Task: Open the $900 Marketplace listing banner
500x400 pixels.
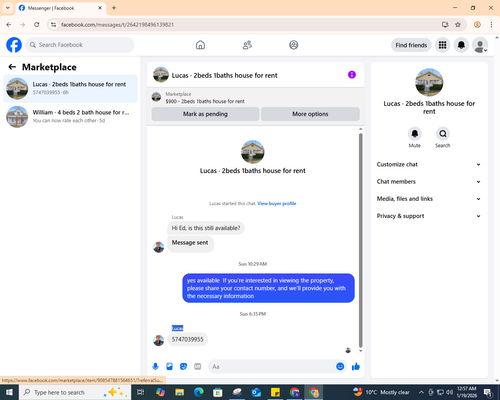Action: point(256,98)
